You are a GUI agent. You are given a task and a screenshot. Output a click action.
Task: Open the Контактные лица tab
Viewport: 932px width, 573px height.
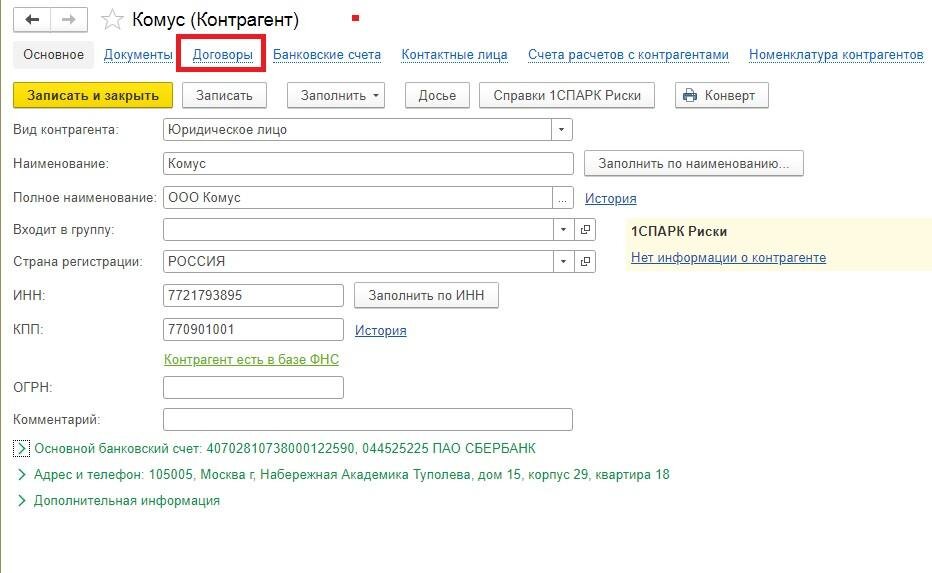[x=454, y=55]
